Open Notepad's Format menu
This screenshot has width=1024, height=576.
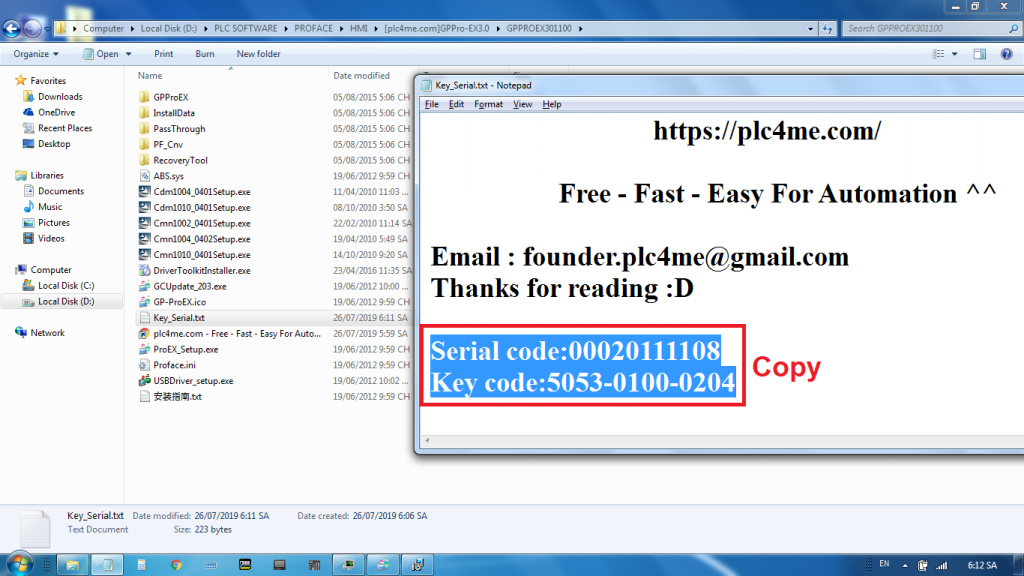click(488, 104)
